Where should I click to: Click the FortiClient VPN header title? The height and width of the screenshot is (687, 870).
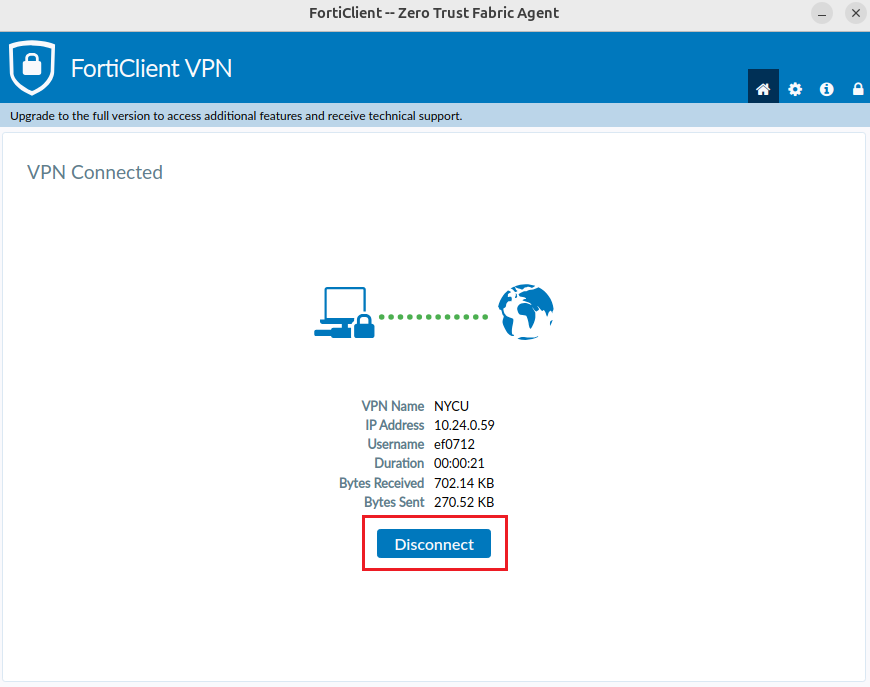[151, 68]
